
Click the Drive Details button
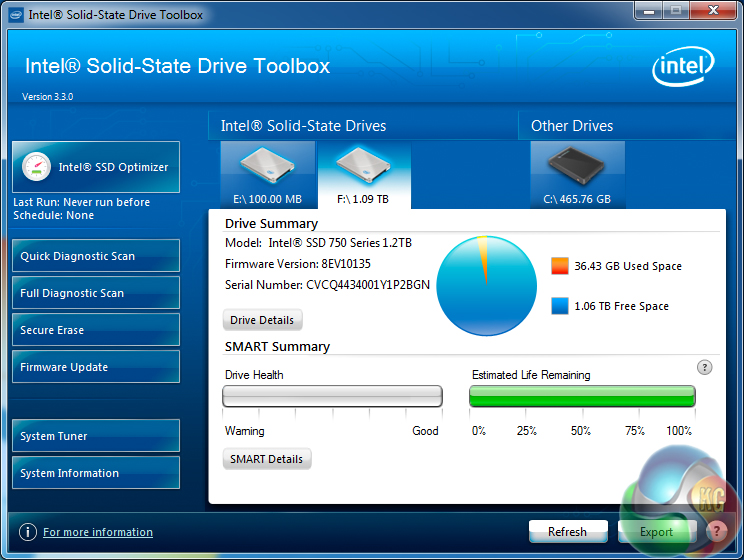pyautogui.click(x=262, y=320)
